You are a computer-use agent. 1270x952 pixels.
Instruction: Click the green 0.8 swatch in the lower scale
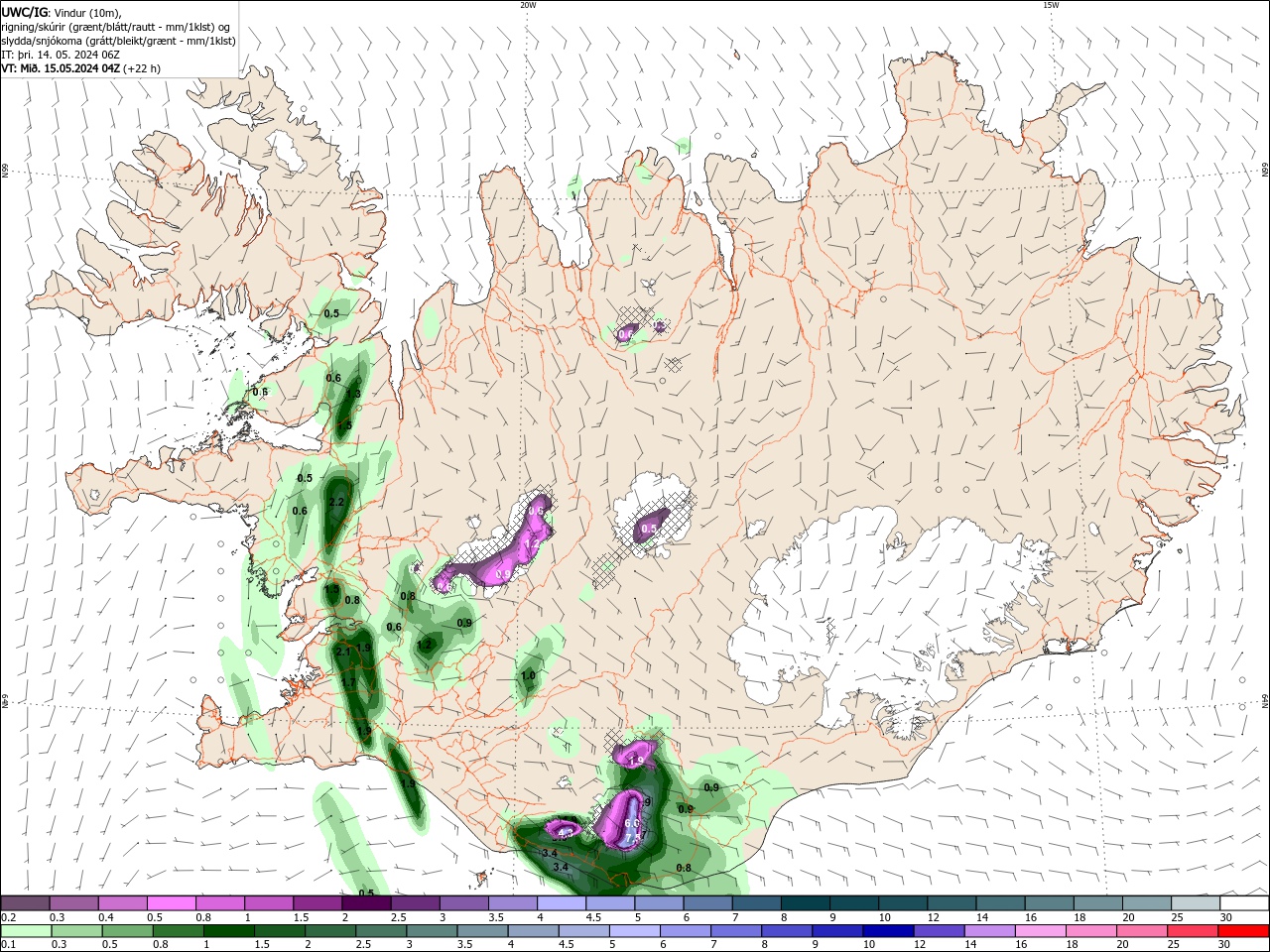(x=179, y=931)
